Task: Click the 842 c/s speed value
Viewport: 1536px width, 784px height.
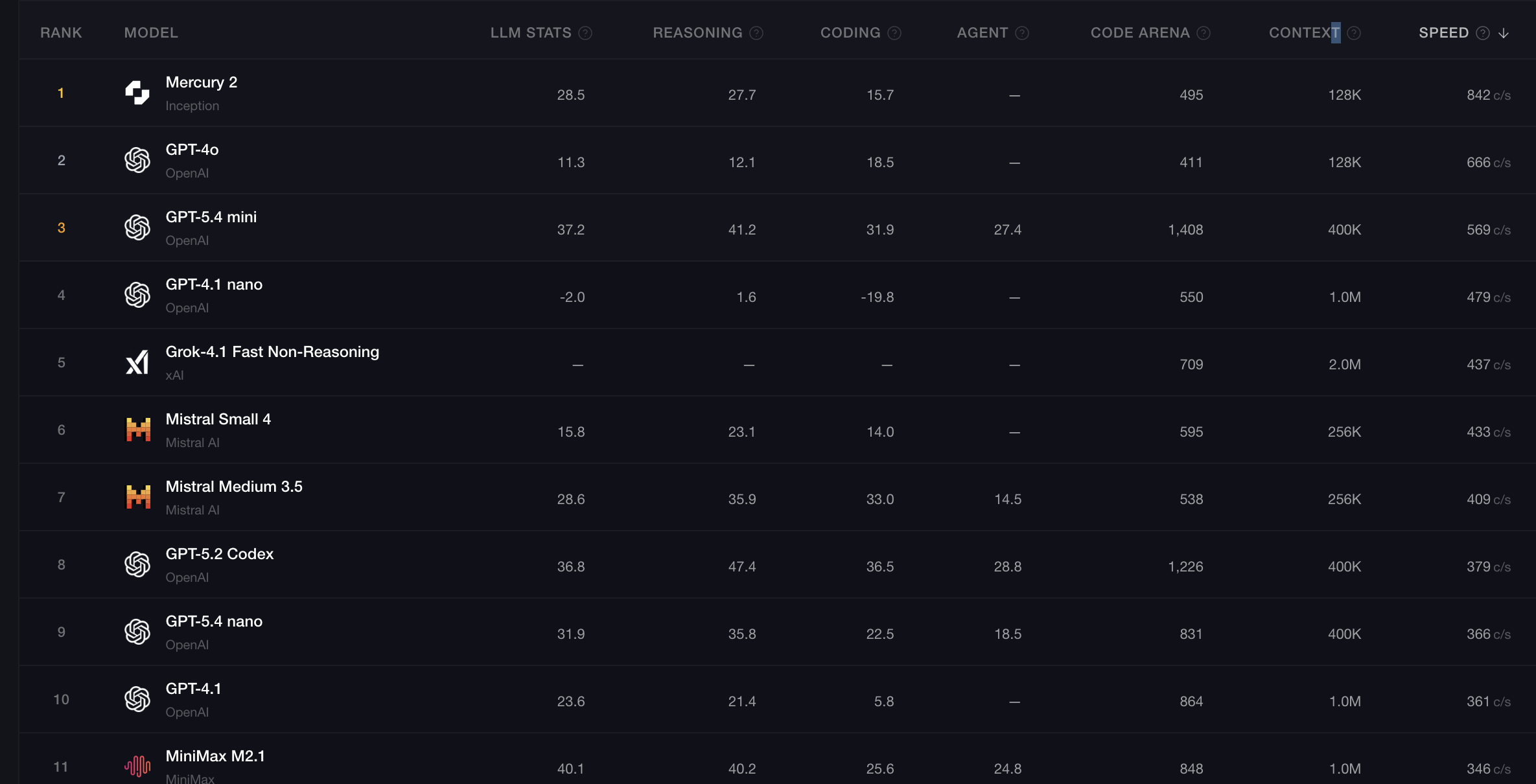Action: pyautogui.click(x=1489, y=95)
